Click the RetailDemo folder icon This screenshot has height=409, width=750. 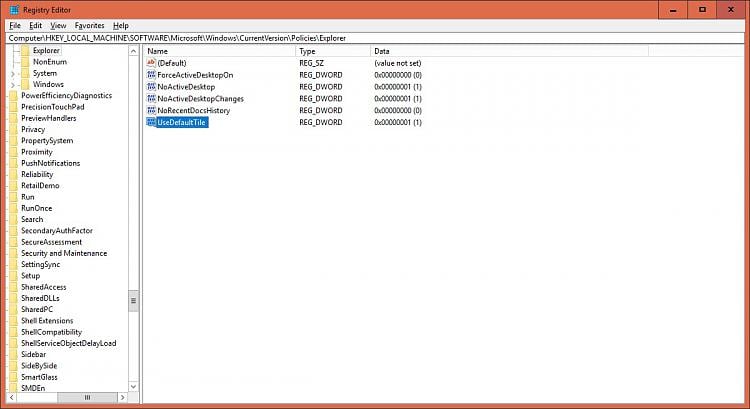tap(13, 186)
